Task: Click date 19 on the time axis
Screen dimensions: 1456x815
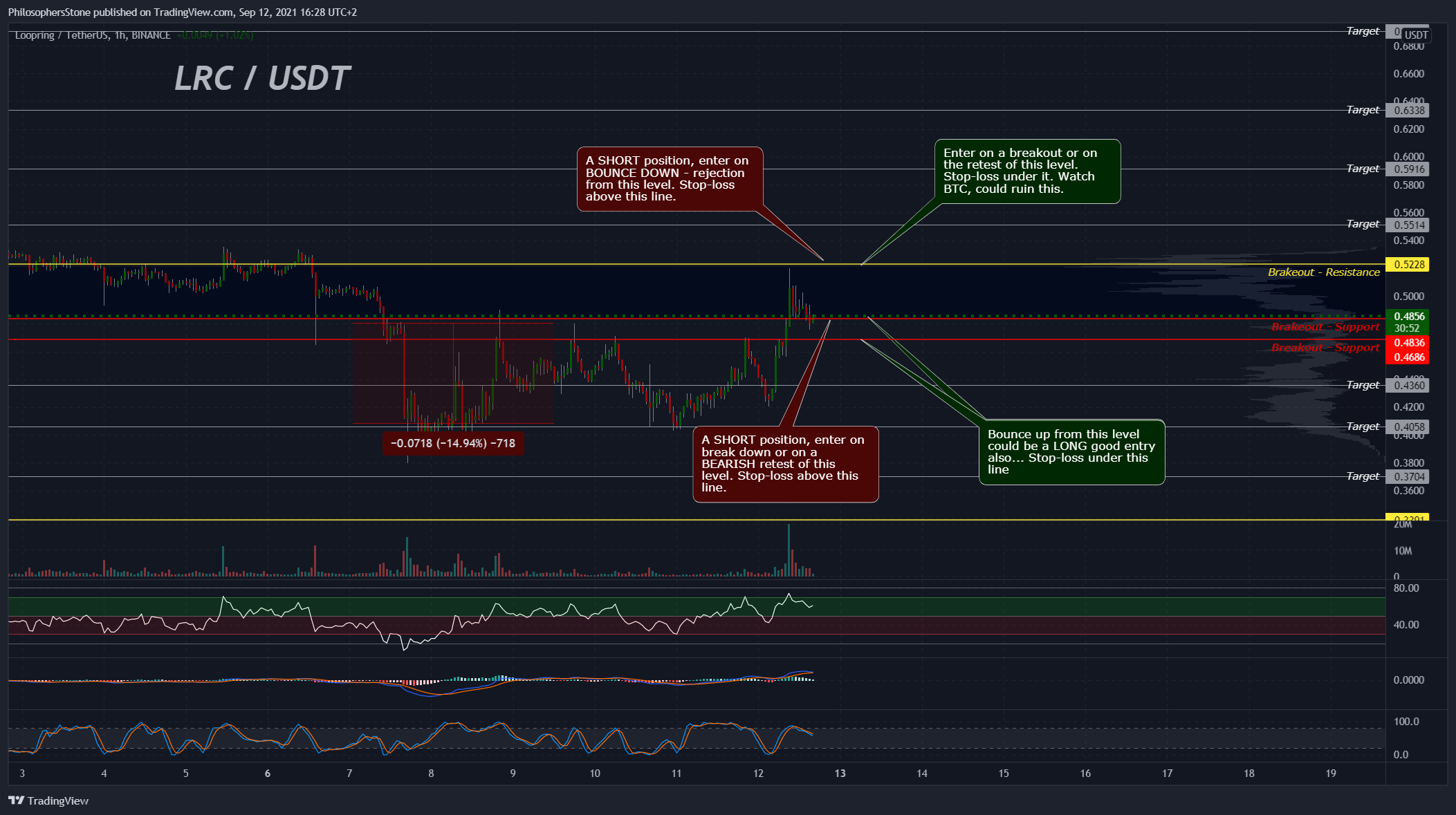Action: (x=1331, y=774)
